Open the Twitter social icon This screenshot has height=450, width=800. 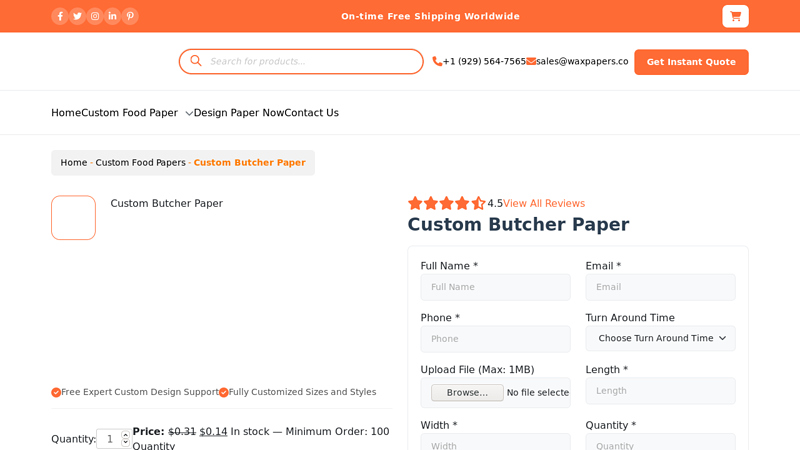[77, 16]
